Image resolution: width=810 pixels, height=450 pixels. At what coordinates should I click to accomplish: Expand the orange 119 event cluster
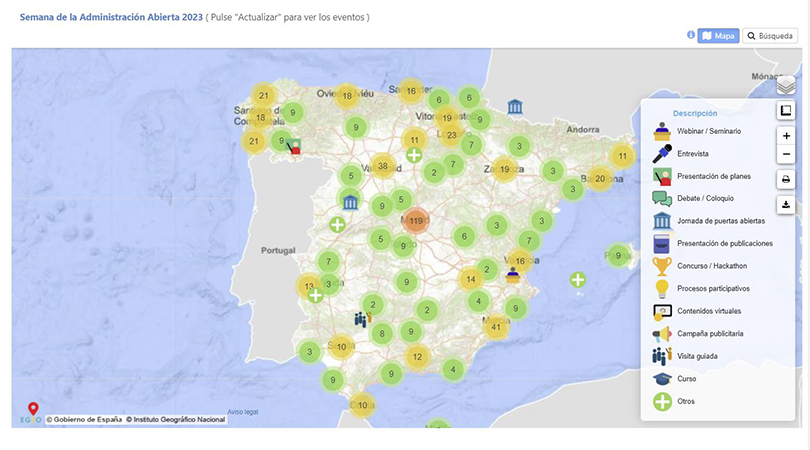417,220
